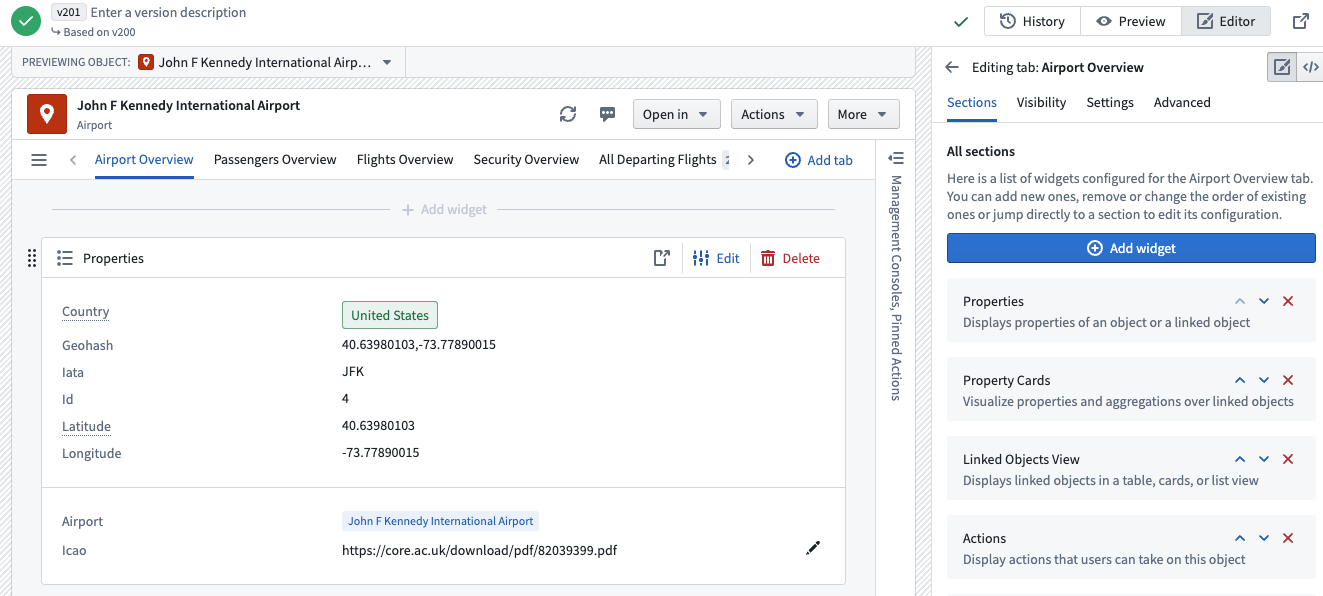Remove the Property Cards section
Viewport: 1323px width, 596px height.
[x=1288, y=380]
